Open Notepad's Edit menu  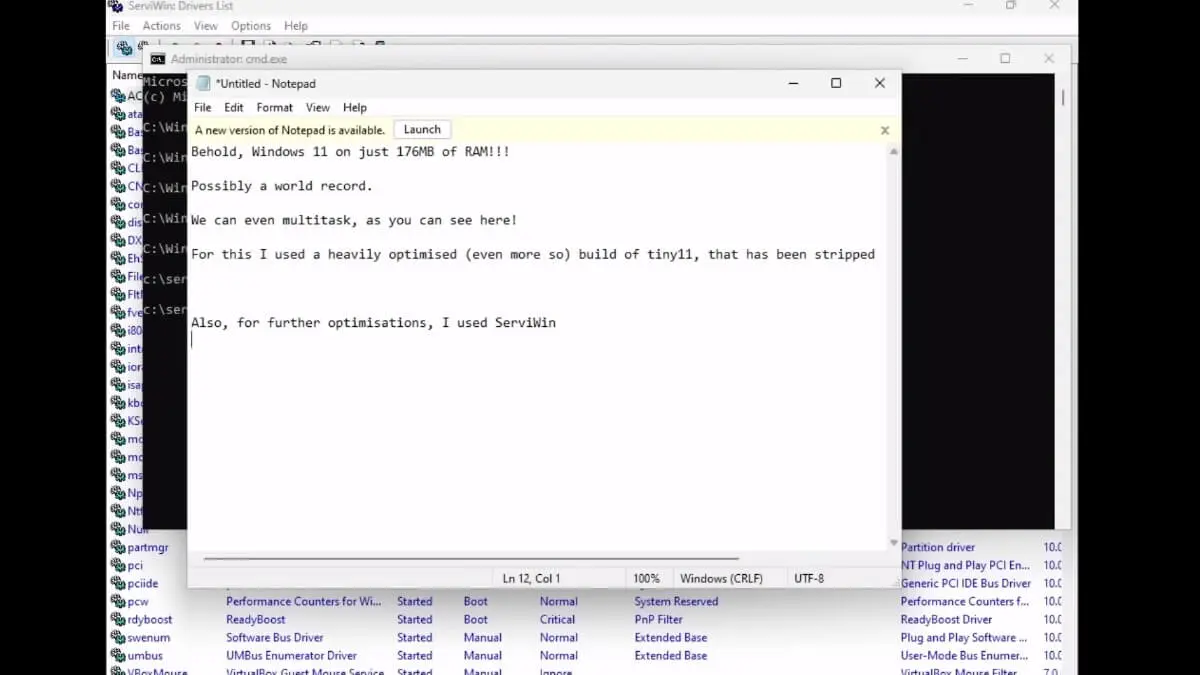pos(234,108)
